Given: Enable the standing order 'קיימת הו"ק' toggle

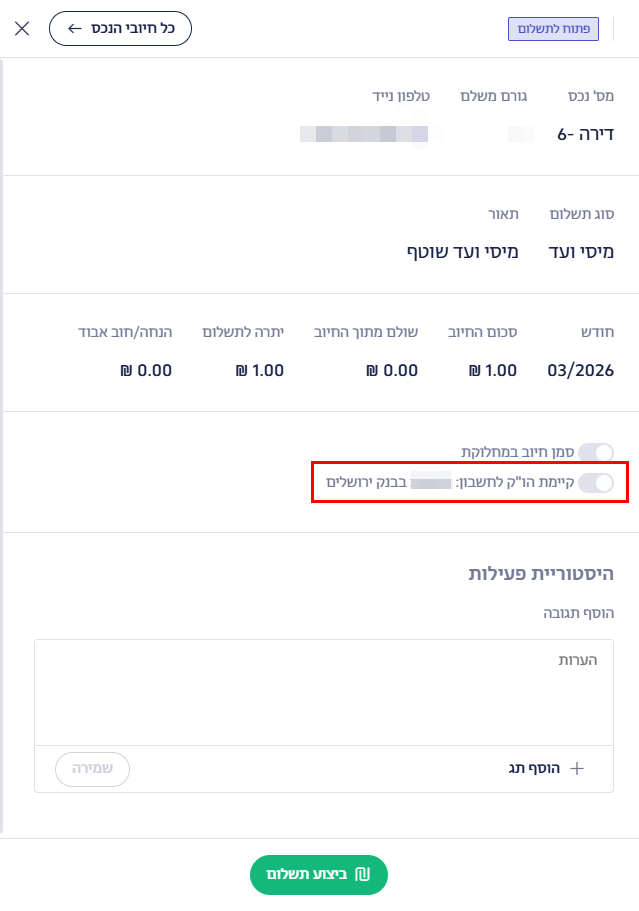Looking at the screenshot, I should click(596, 483).
